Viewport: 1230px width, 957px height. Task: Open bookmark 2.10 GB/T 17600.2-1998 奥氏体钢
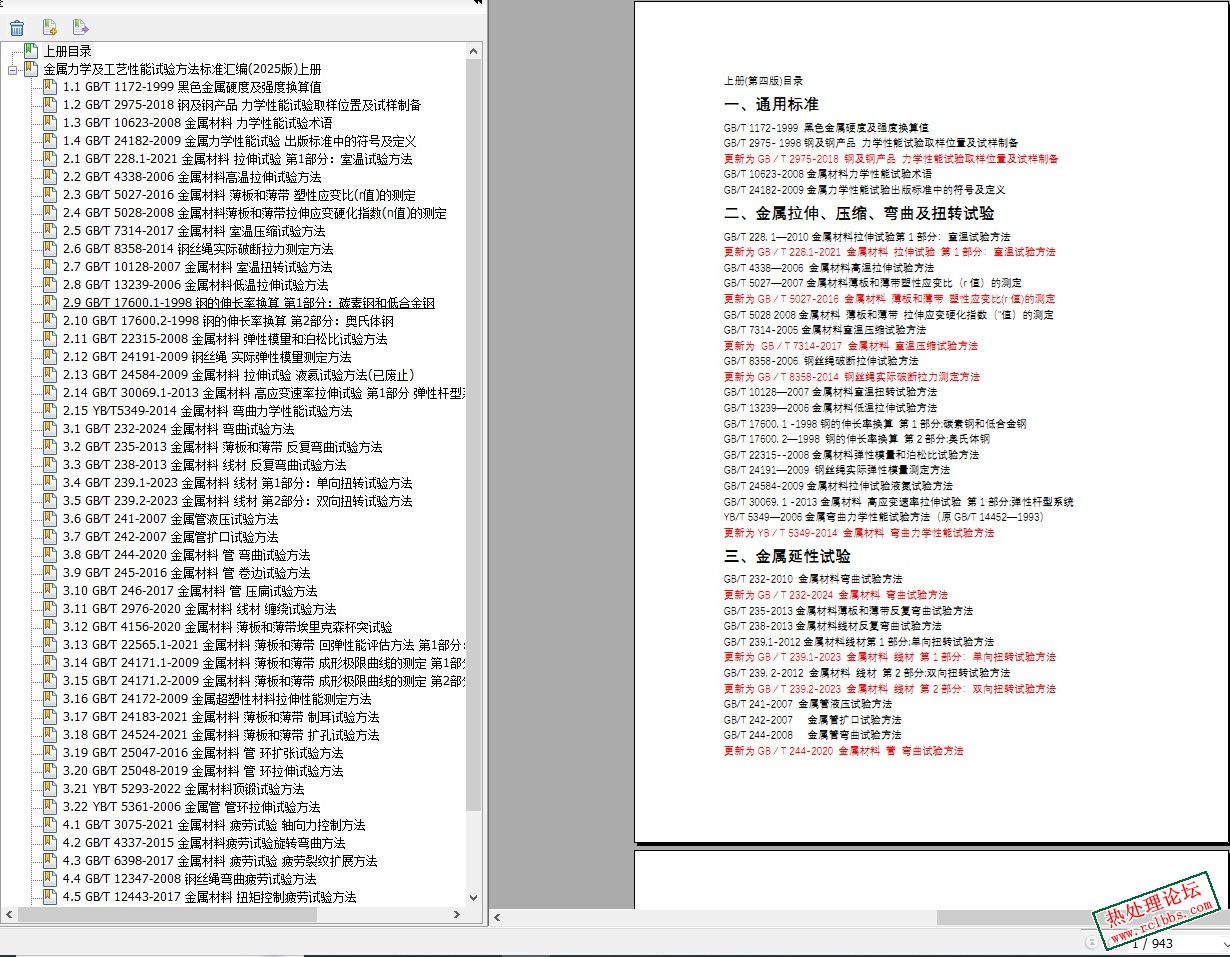click(x=228, y=321)
